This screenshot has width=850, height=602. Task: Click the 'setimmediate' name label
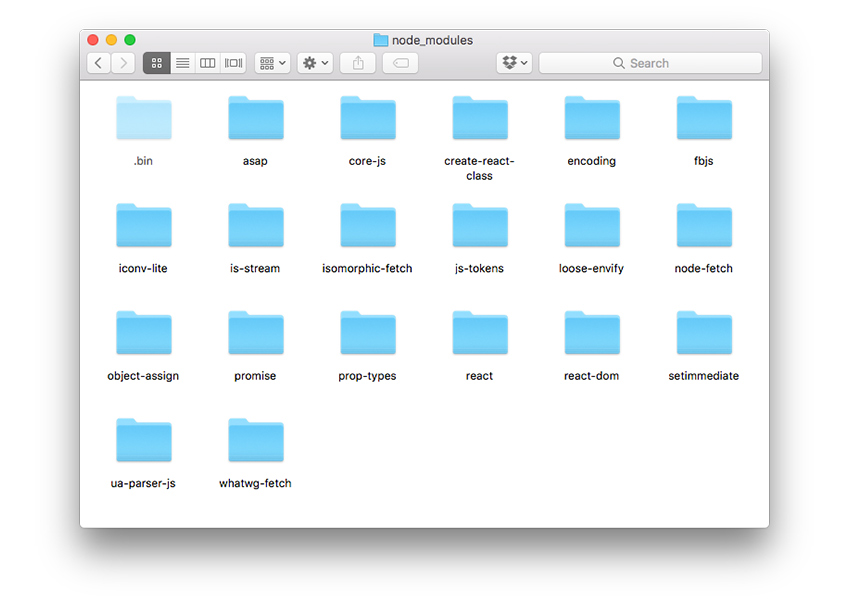click(x=704, y=376)
